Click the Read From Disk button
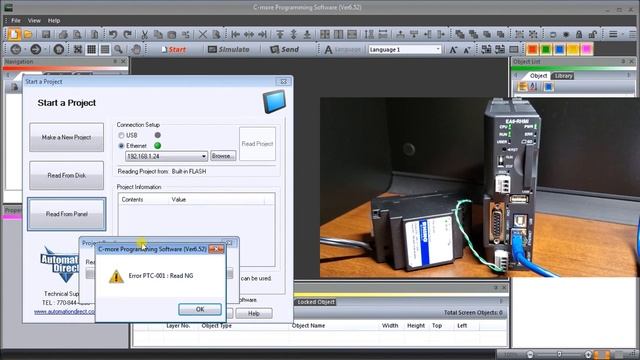 point(67,176)
